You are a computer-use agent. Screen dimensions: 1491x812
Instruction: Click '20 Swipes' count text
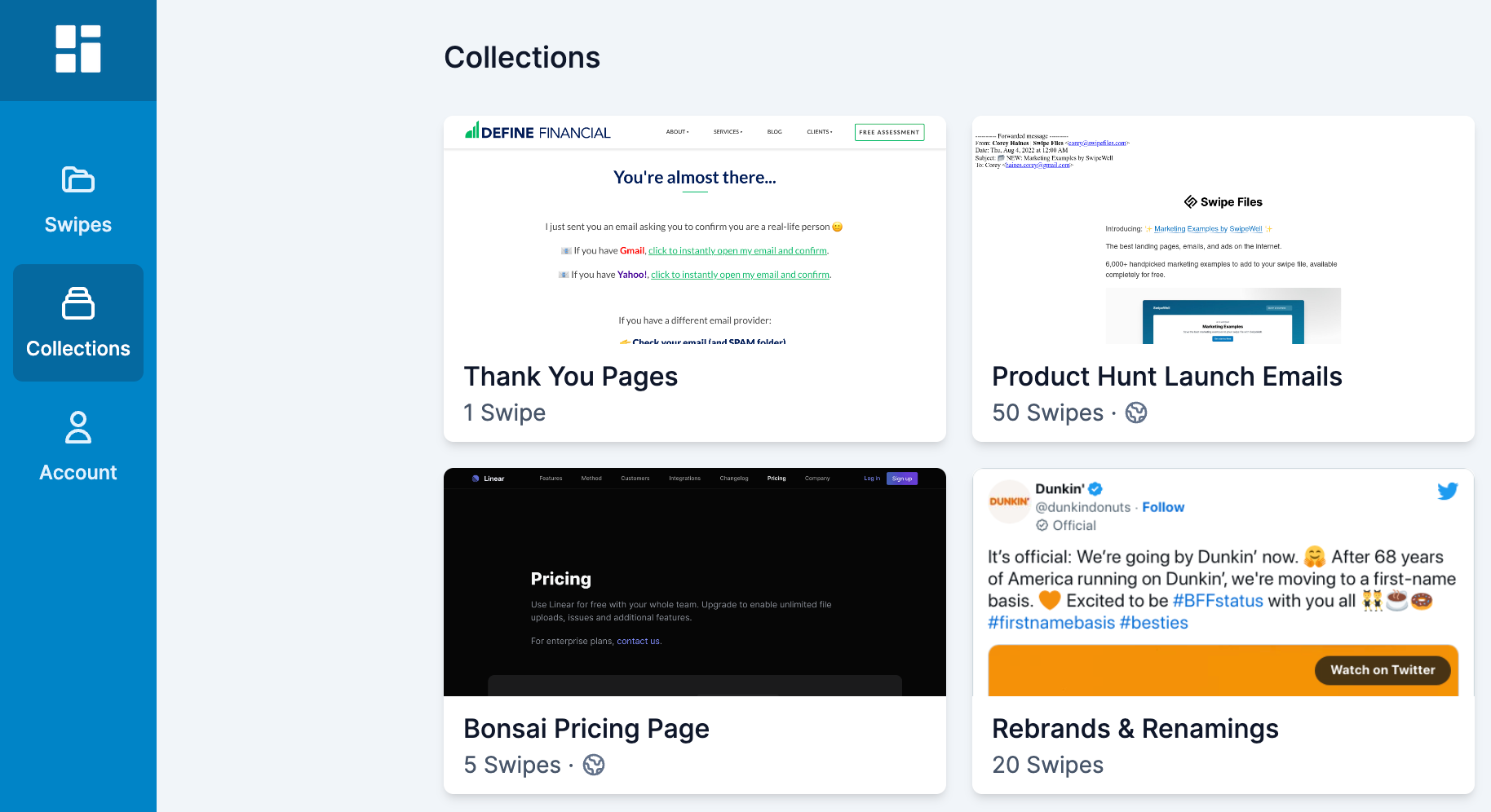(1048, 765)
